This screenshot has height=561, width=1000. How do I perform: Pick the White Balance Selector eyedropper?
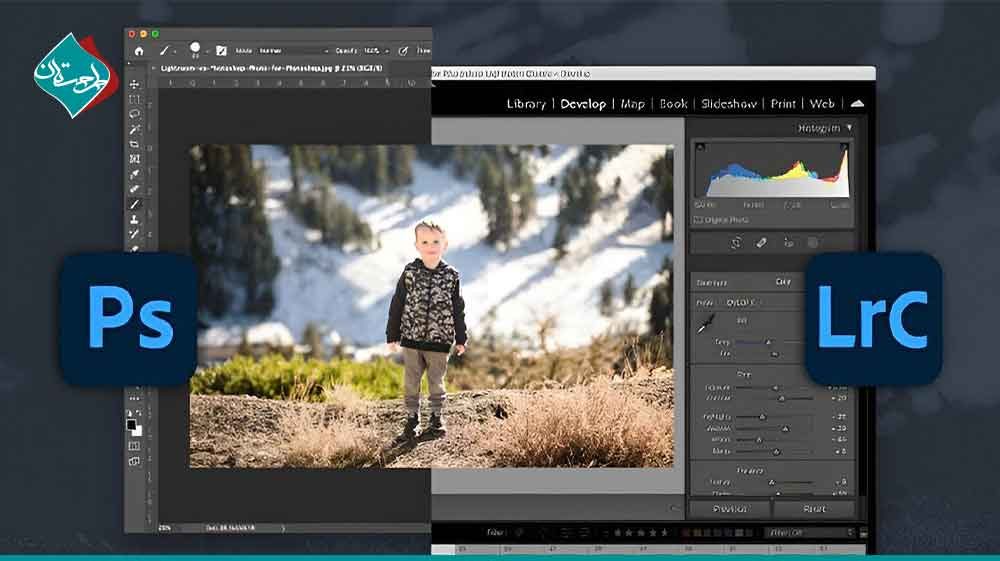tap(705, 325)
